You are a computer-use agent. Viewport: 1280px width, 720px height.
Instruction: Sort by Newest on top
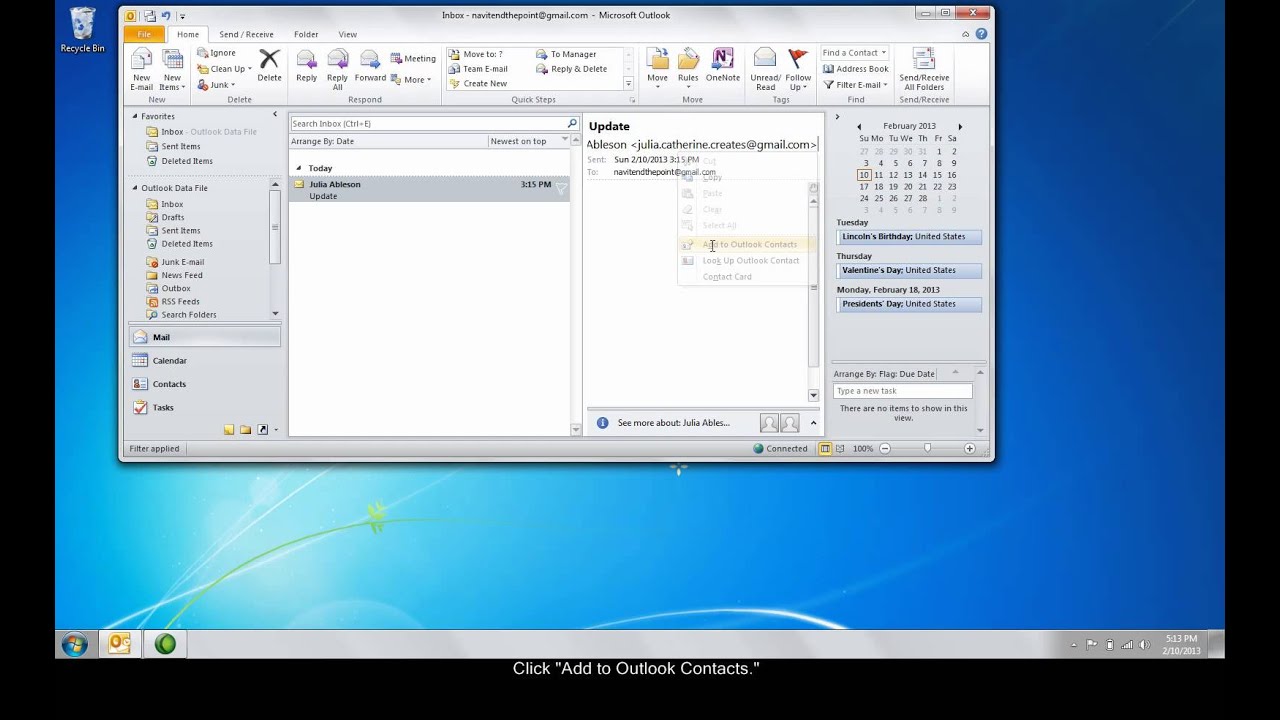tap(518, 141)
